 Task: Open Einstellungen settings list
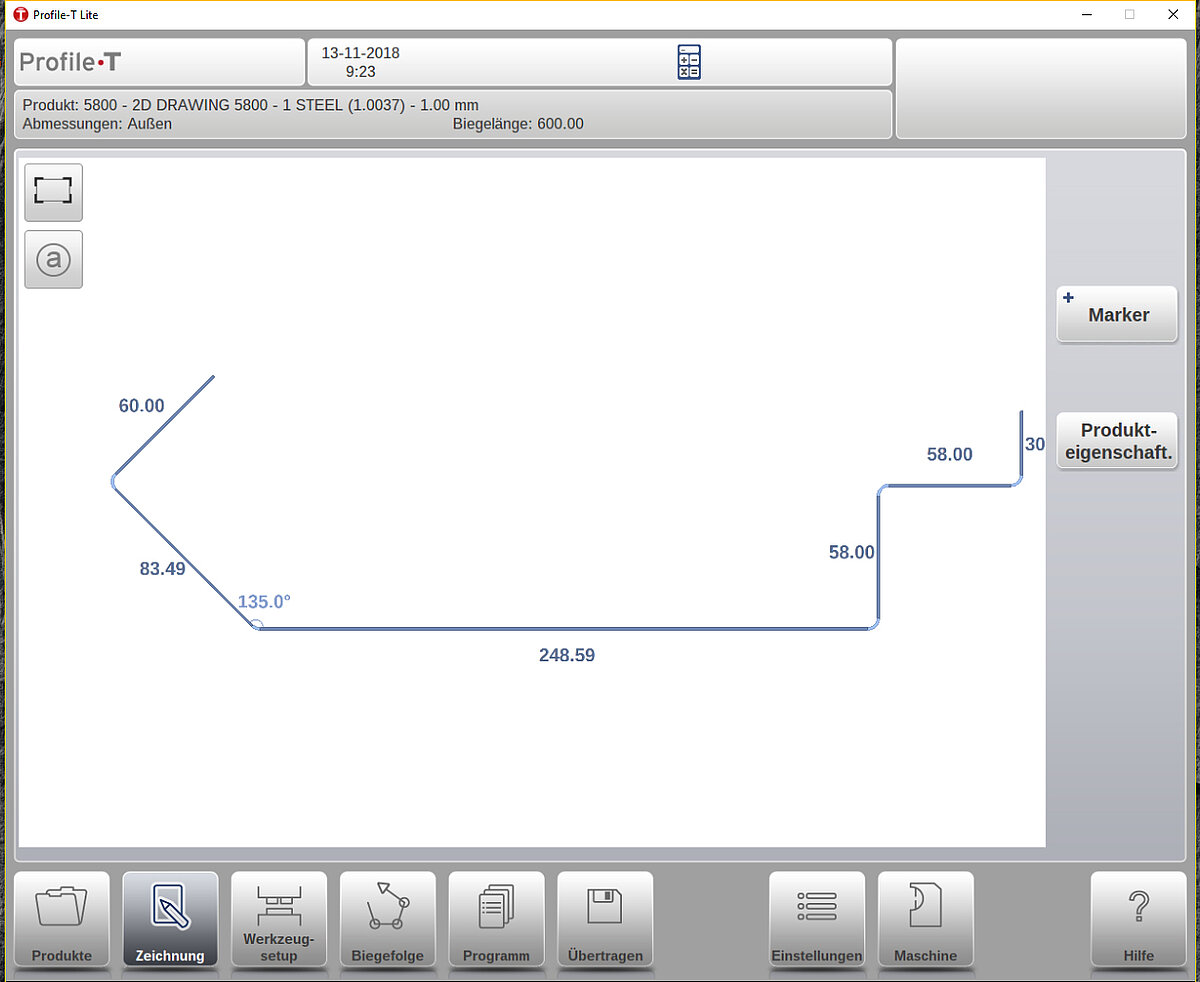816,920
